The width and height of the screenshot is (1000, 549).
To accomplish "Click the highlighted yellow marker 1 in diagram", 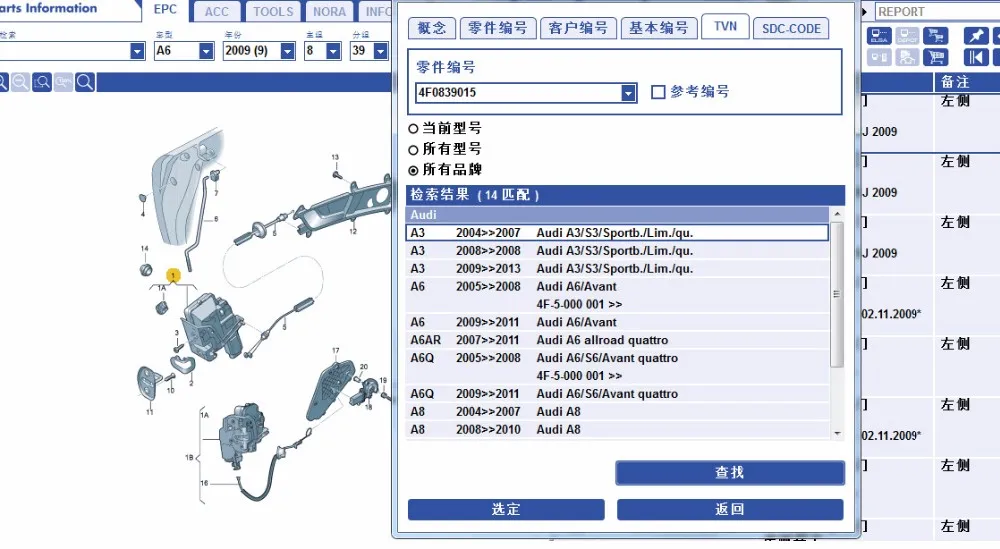I will tap(173, 275).
